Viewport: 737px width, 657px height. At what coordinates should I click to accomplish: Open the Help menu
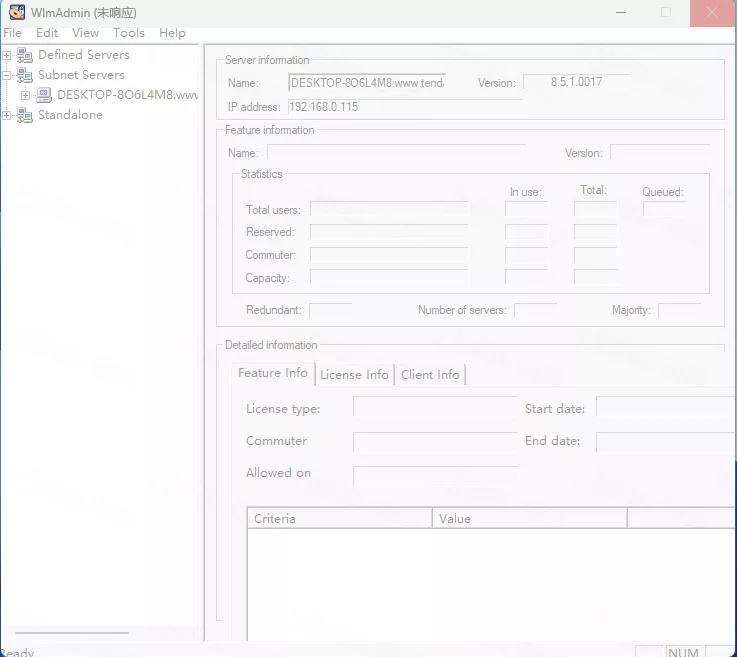point(172,33)
